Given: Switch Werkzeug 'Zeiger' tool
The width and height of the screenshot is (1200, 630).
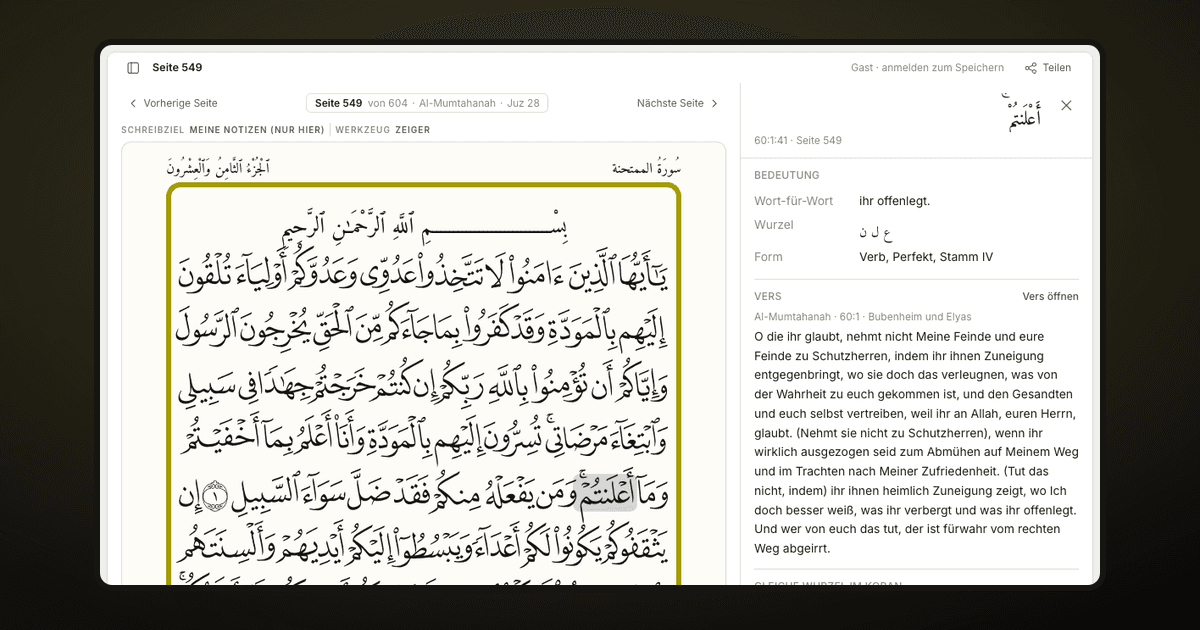Looking at the screenshot, I should [x=412, y=130].
